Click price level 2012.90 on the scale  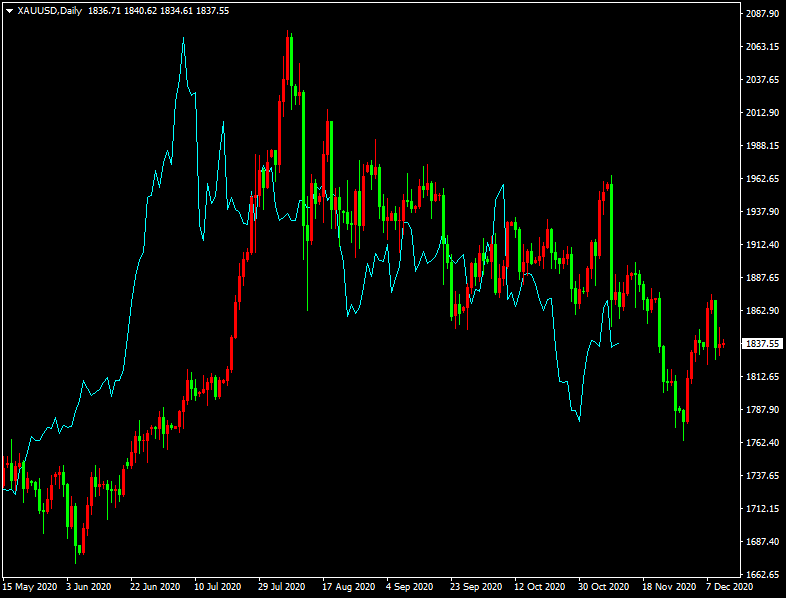[x=762, y=113]
